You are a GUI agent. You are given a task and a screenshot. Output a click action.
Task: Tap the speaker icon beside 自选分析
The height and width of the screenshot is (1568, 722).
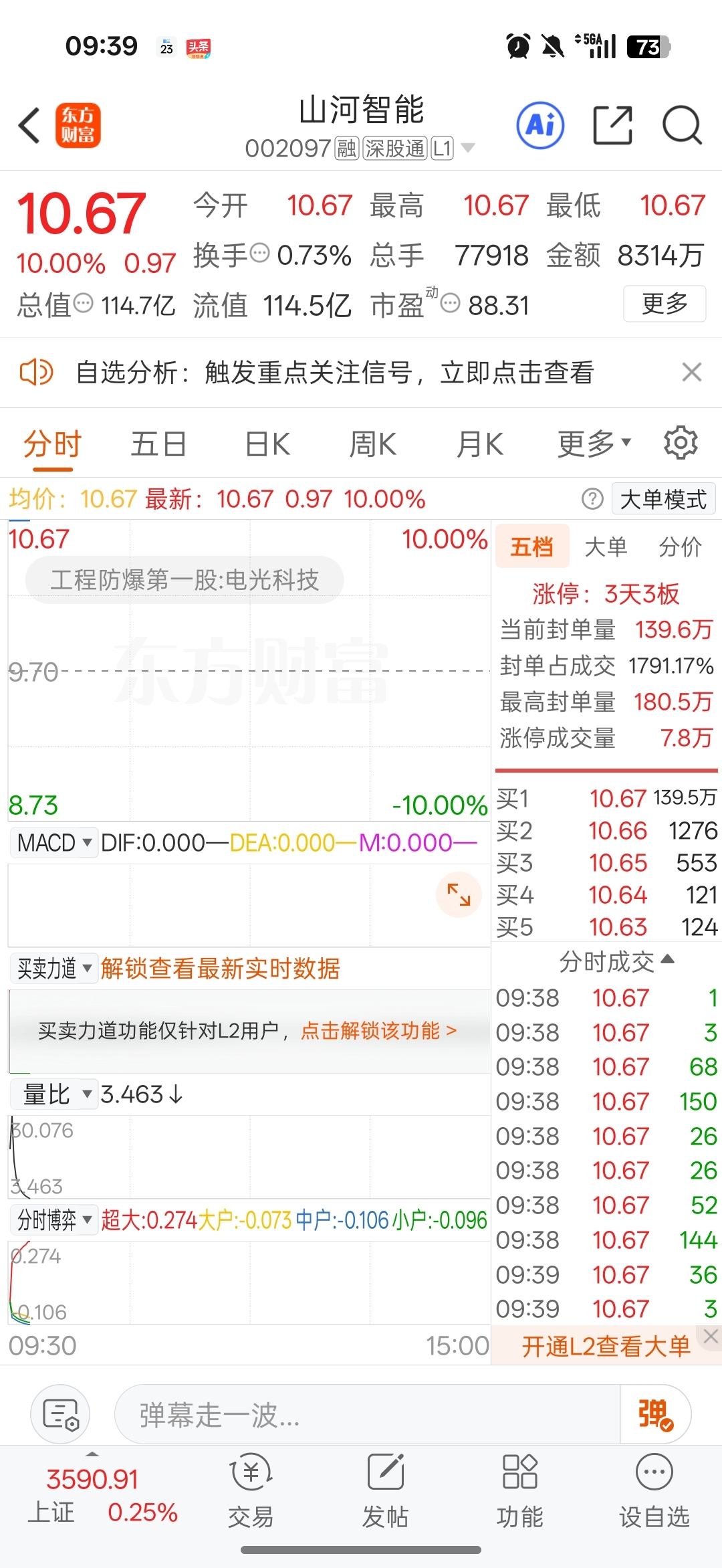pos(36,372)
